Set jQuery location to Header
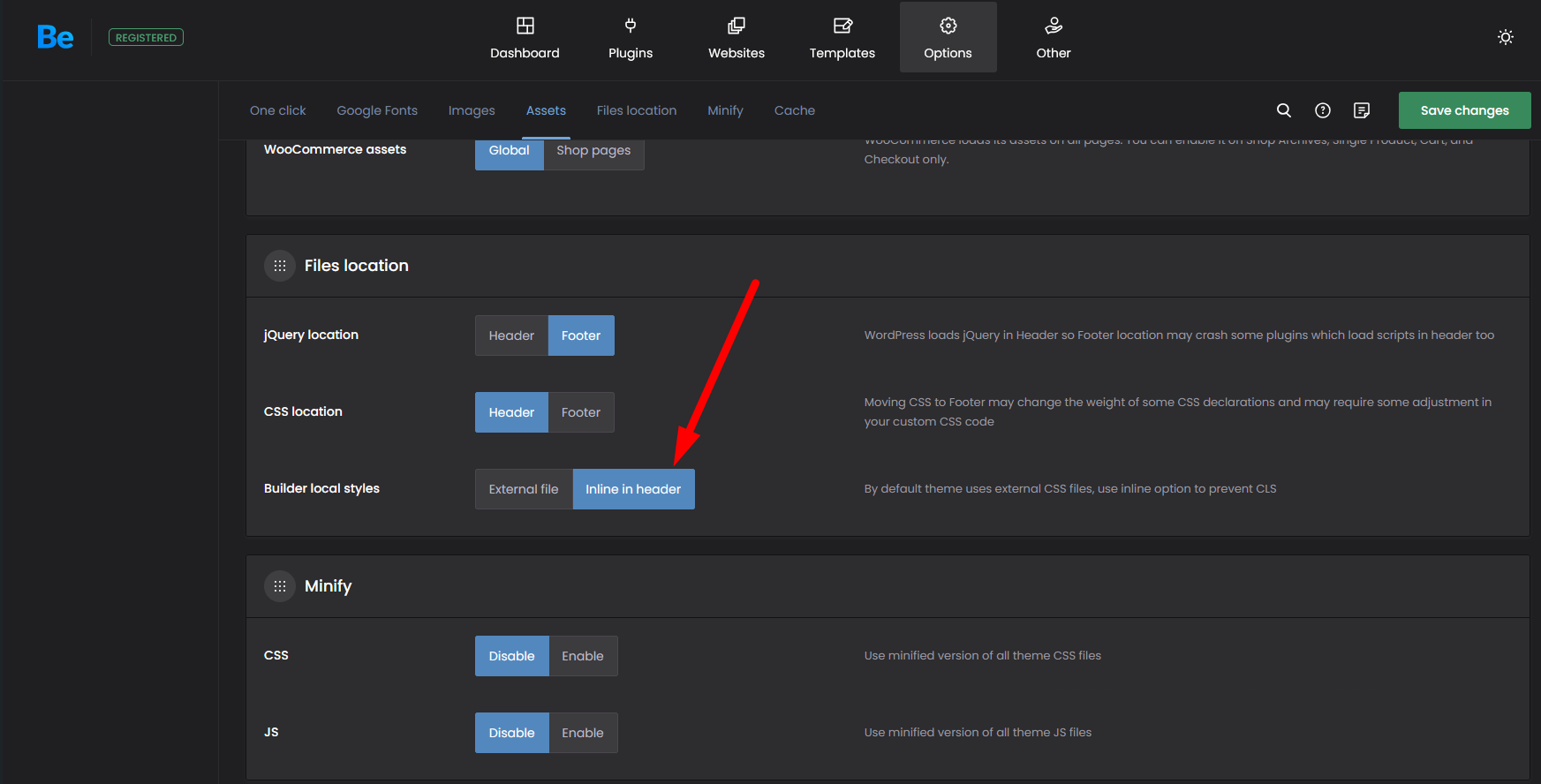The image size is (1541, 784). 511,335
